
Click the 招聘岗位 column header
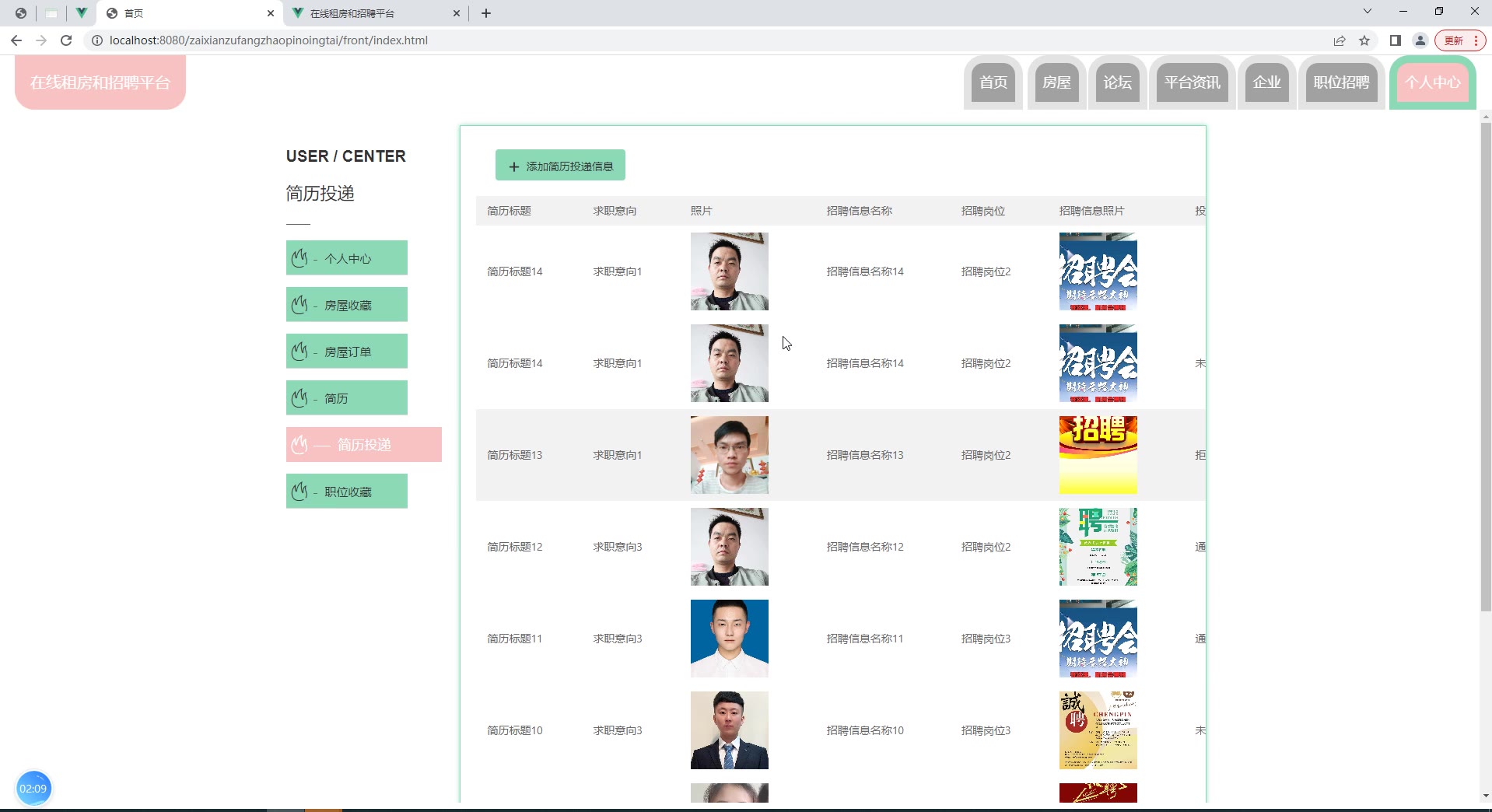[983, 211]
